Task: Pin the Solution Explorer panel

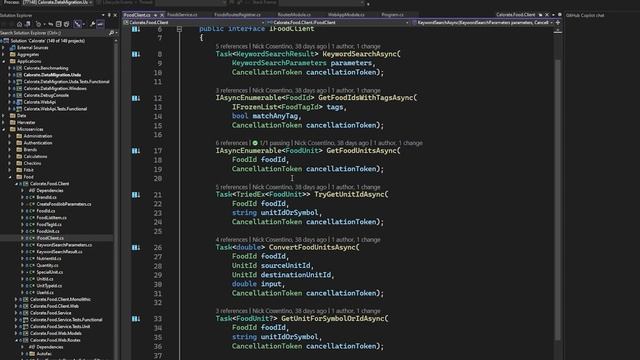Action: (109, 16)
